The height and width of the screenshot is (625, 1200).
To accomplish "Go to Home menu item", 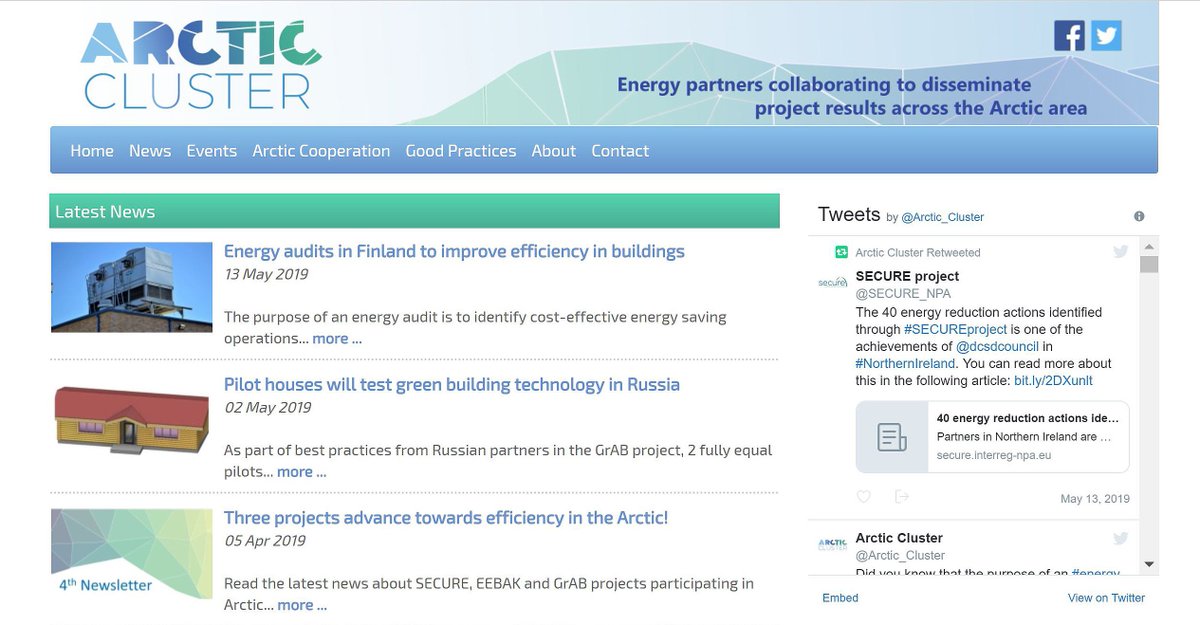I will pyautogui.click(x=92, y=151).
